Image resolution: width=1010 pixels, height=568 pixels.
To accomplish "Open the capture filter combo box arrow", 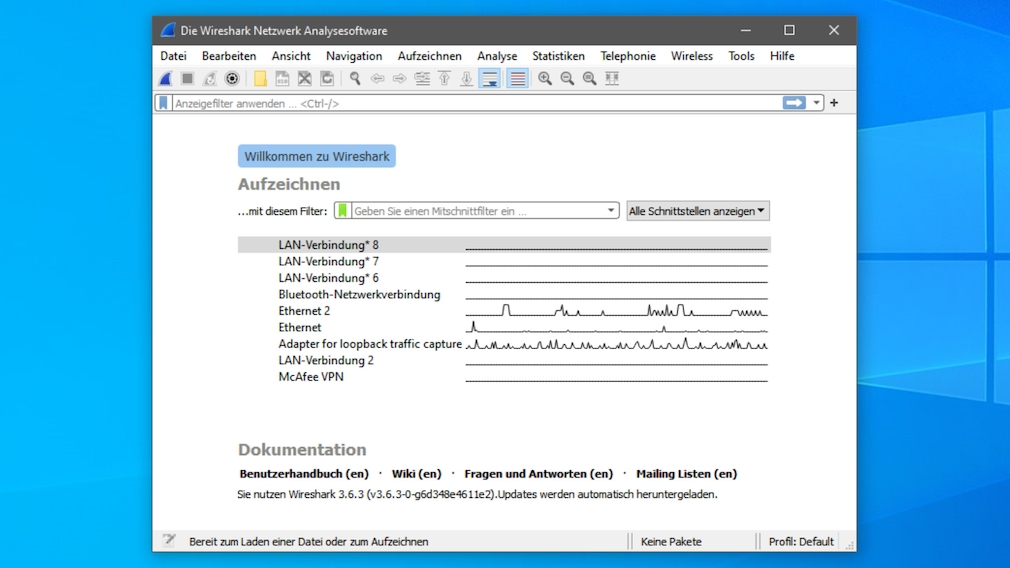I will [611, 211].
